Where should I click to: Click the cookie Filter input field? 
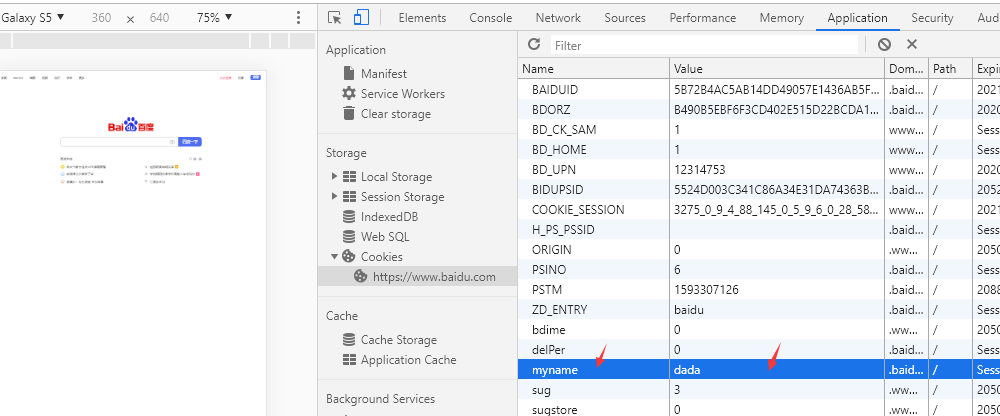[x=703, y=45]
